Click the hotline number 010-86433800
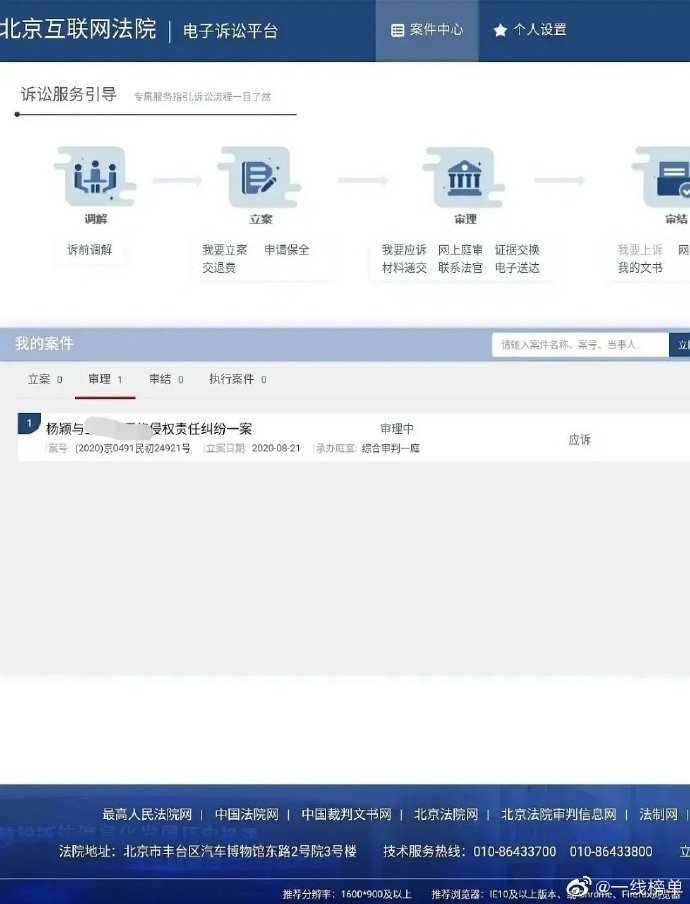 (610, 852)
